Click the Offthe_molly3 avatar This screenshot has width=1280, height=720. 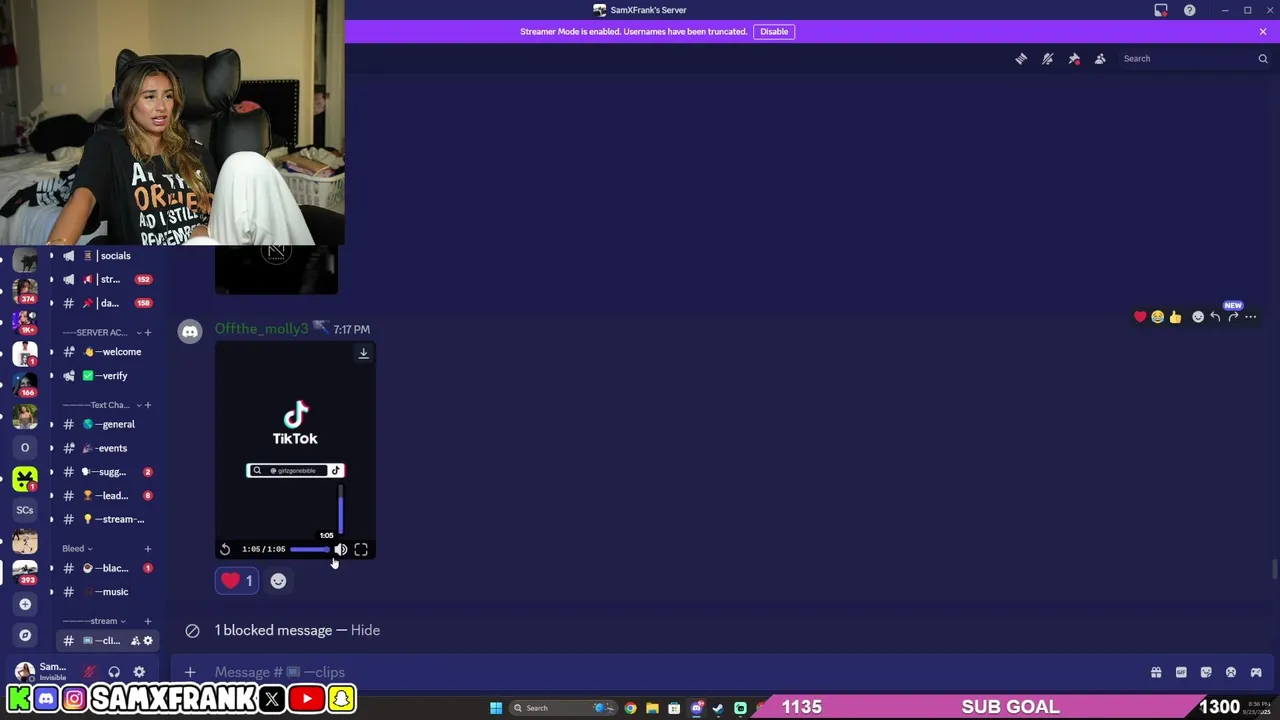click(x=189, y=332)
